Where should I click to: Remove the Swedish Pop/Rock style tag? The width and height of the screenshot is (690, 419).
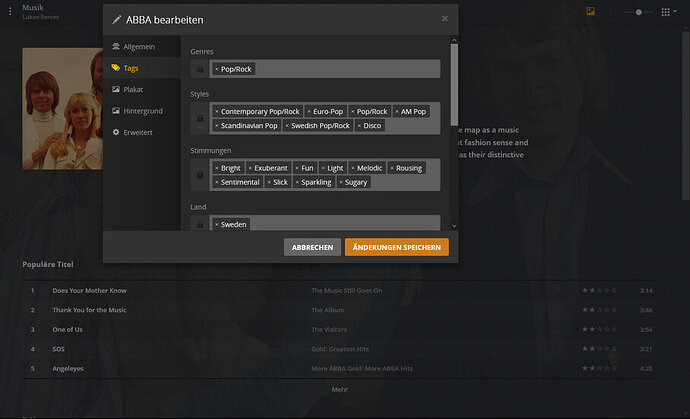click(x=287, y=126)
